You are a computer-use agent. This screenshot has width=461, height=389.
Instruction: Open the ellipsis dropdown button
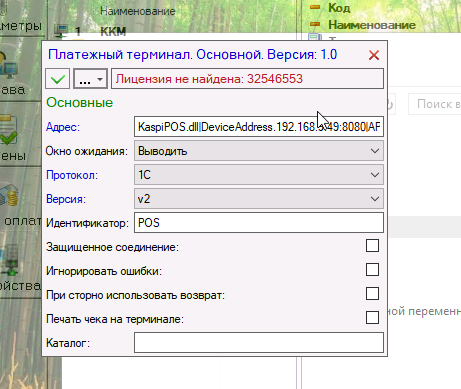point(90,79)
